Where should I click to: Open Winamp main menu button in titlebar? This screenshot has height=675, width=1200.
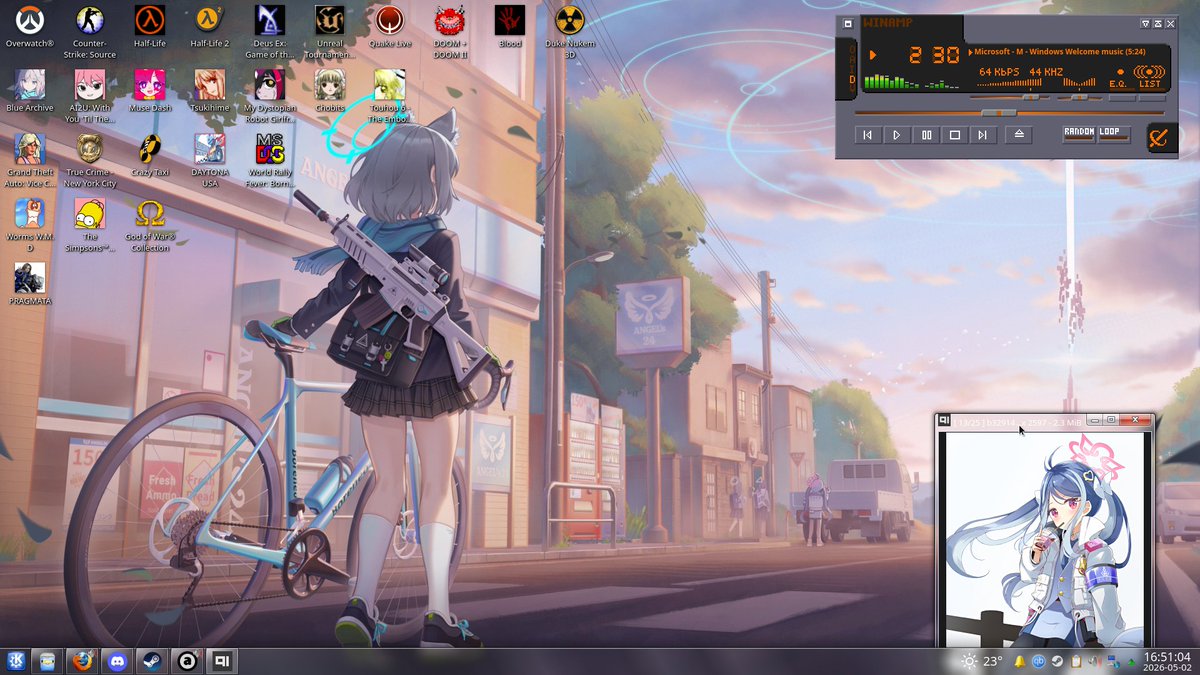(x=848, y=23)
